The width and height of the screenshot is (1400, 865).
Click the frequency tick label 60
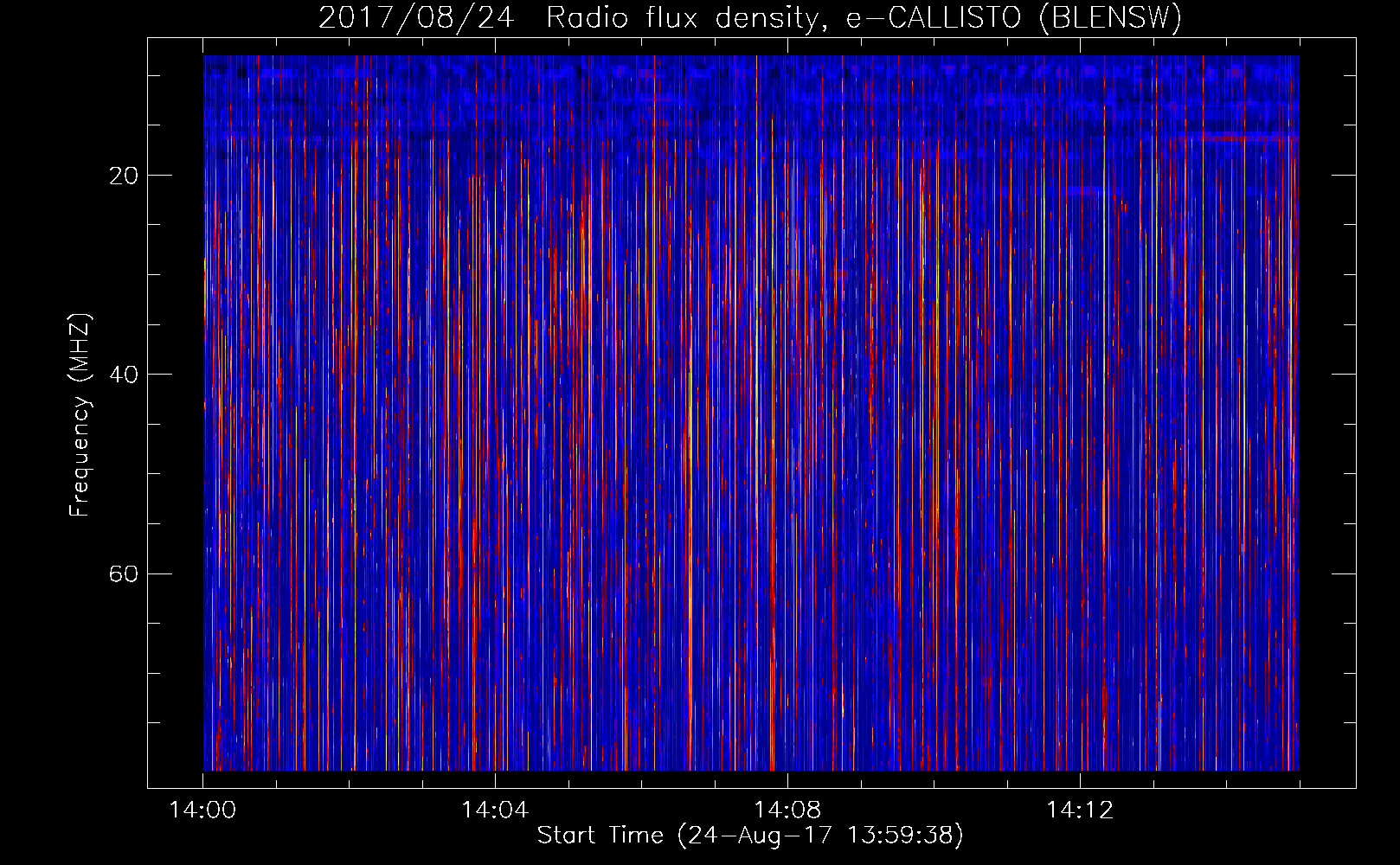[125, 573]
